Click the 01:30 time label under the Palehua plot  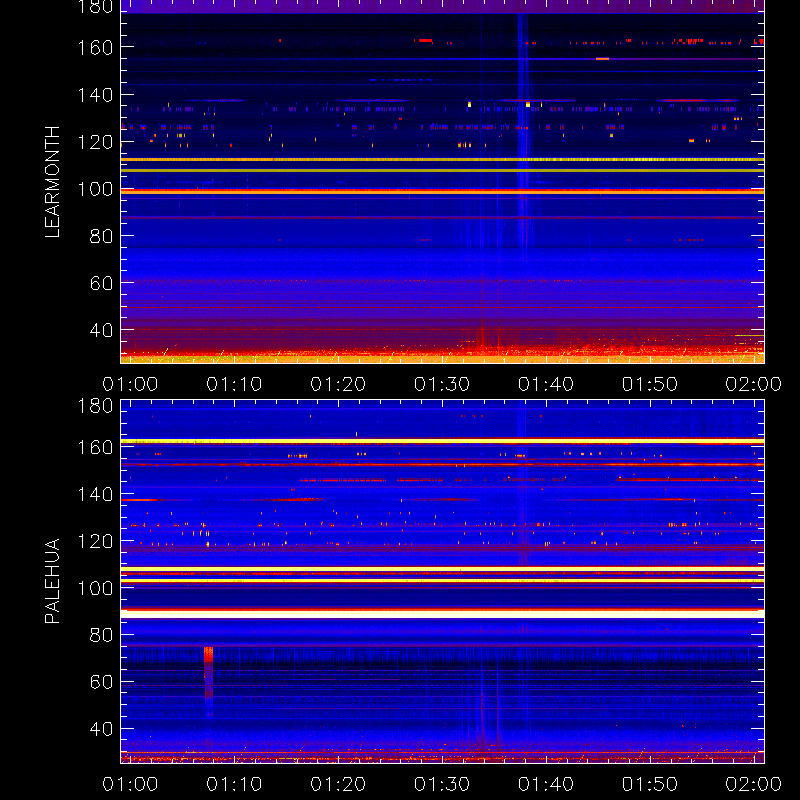442,784
